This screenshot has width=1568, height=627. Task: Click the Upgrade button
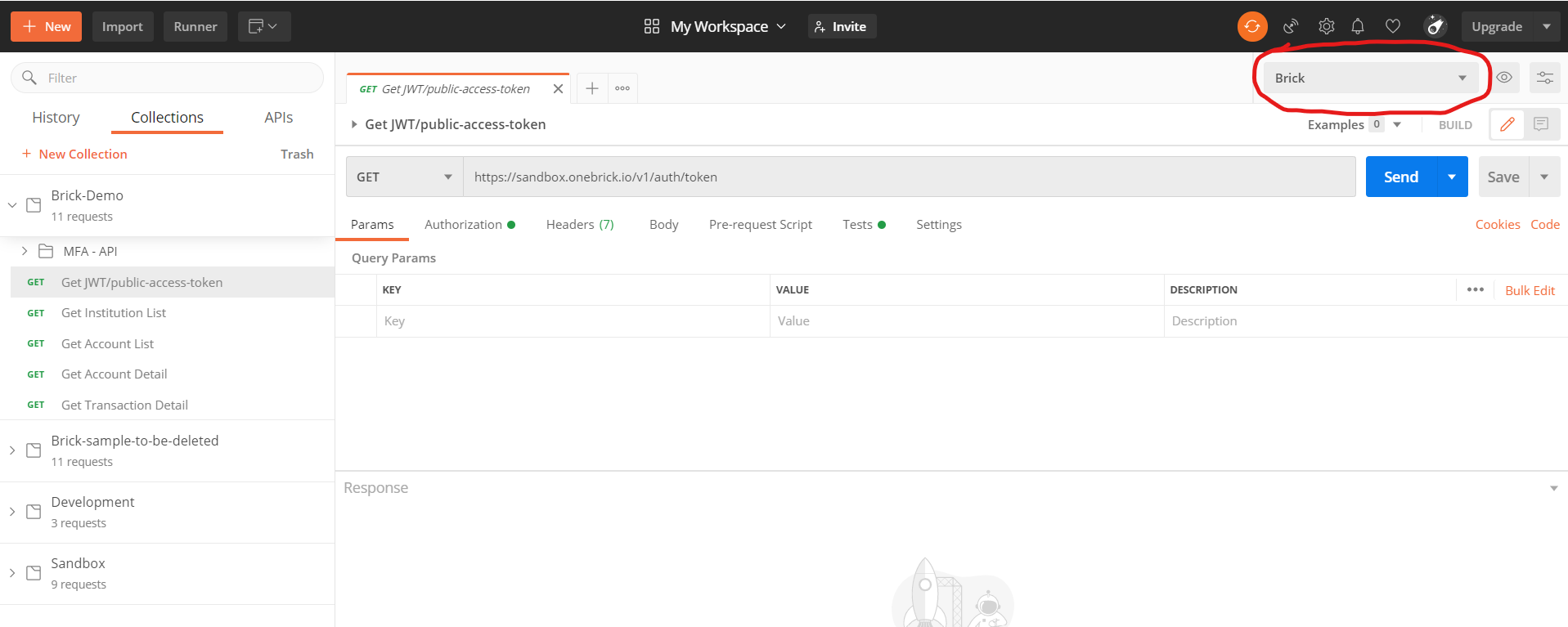(x=1497, y=26)
